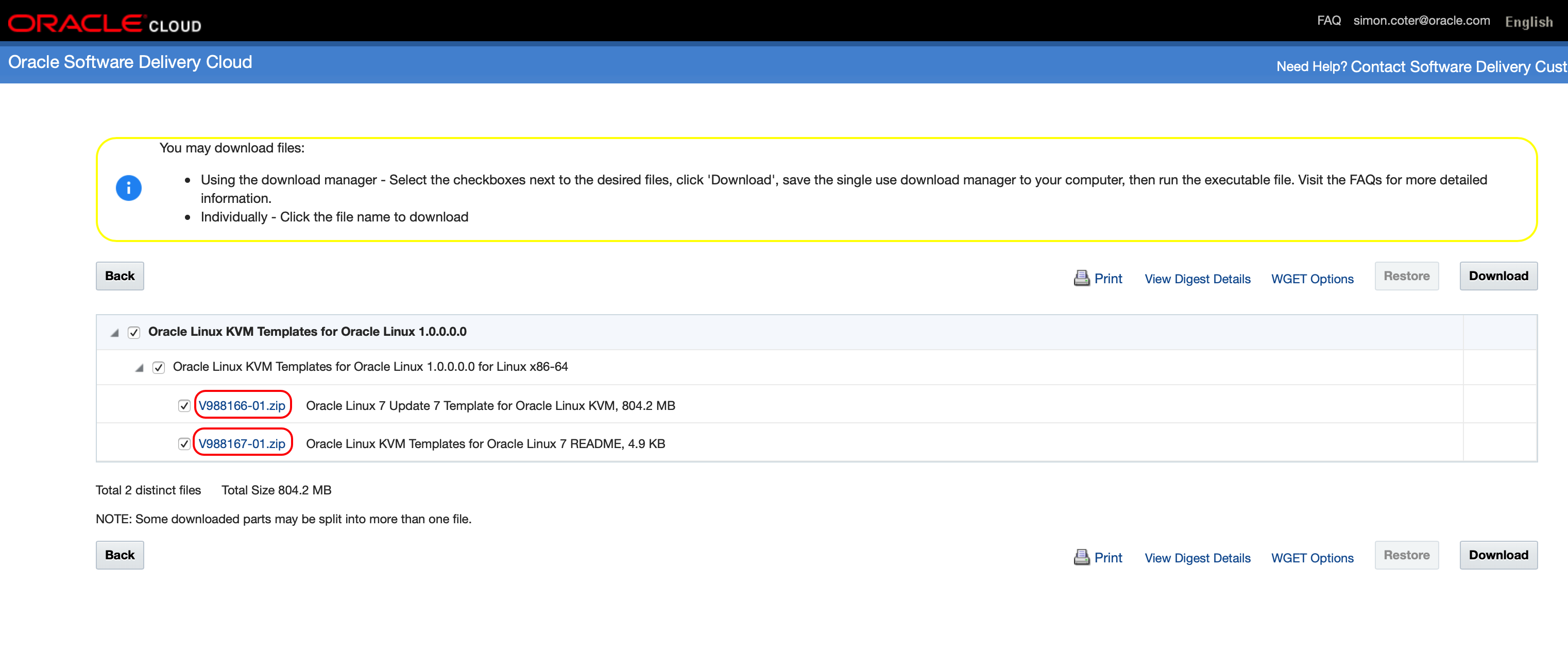Click the blue information icon
This screenshot has height=652, width=1568.
[128, 187]
